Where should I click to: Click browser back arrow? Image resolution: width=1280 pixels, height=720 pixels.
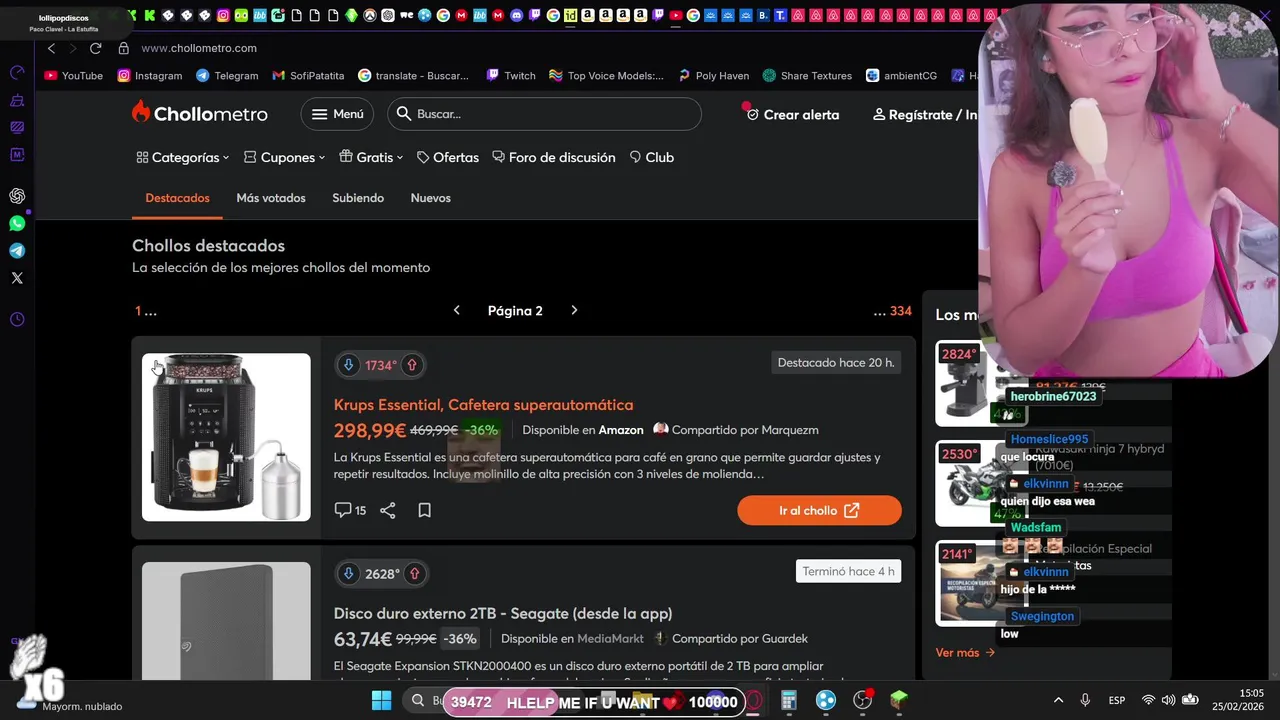click(x=51, y=48)
